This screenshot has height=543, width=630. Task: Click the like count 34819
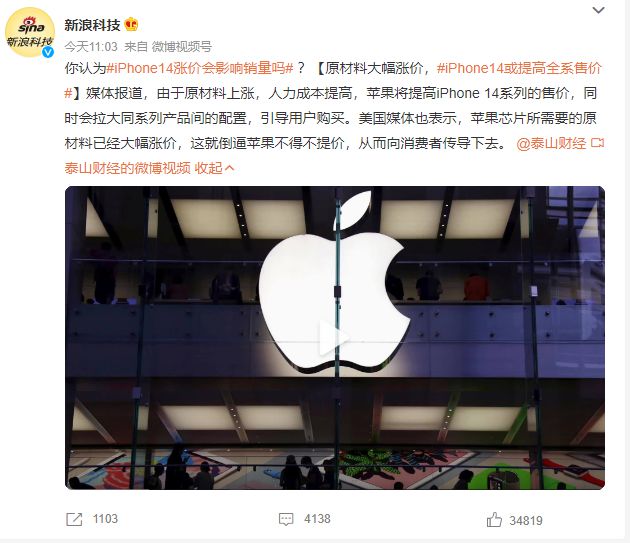click(x=526, y=520)
